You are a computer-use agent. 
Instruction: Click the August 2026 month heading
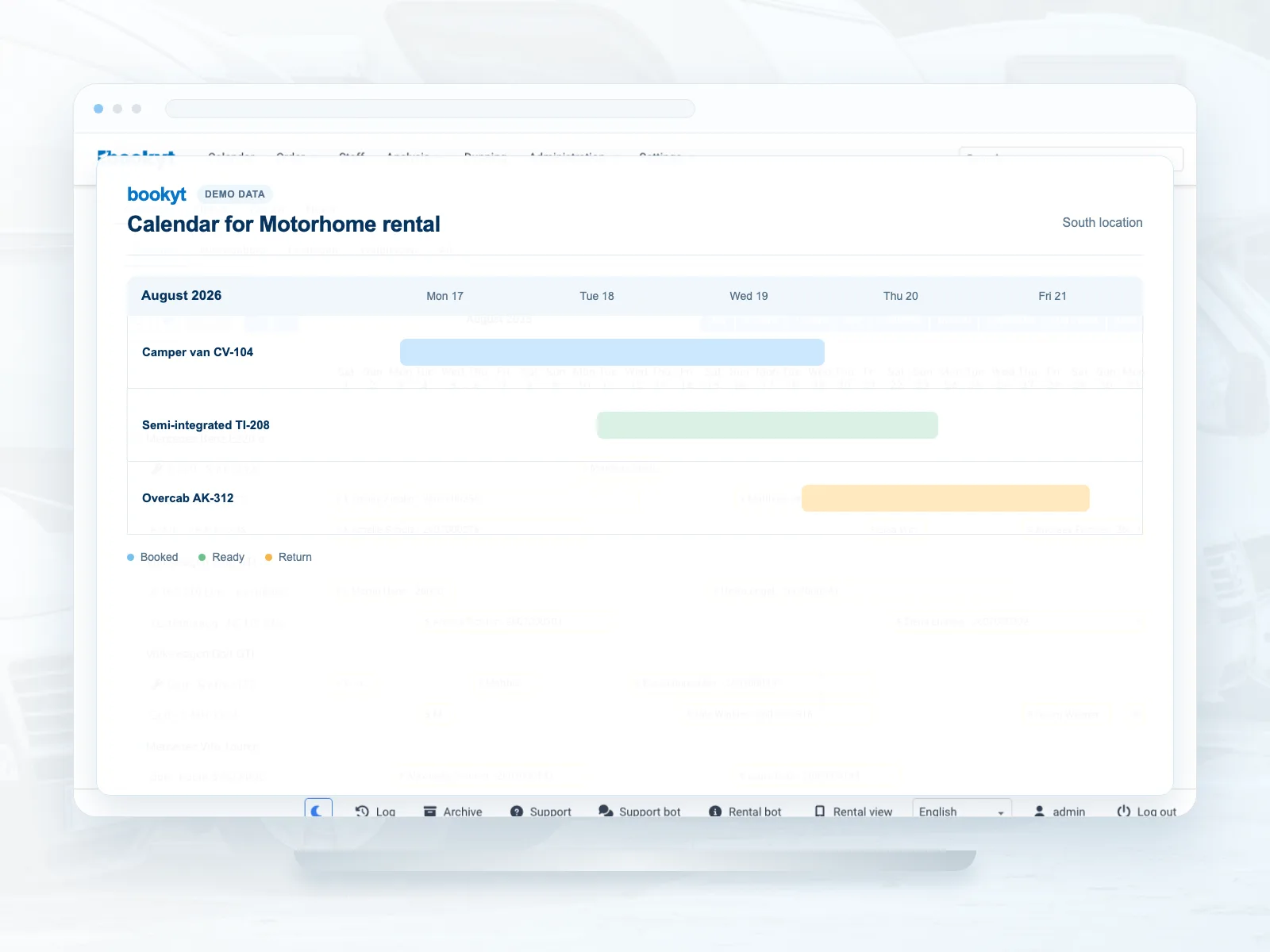tap(181, 295)
